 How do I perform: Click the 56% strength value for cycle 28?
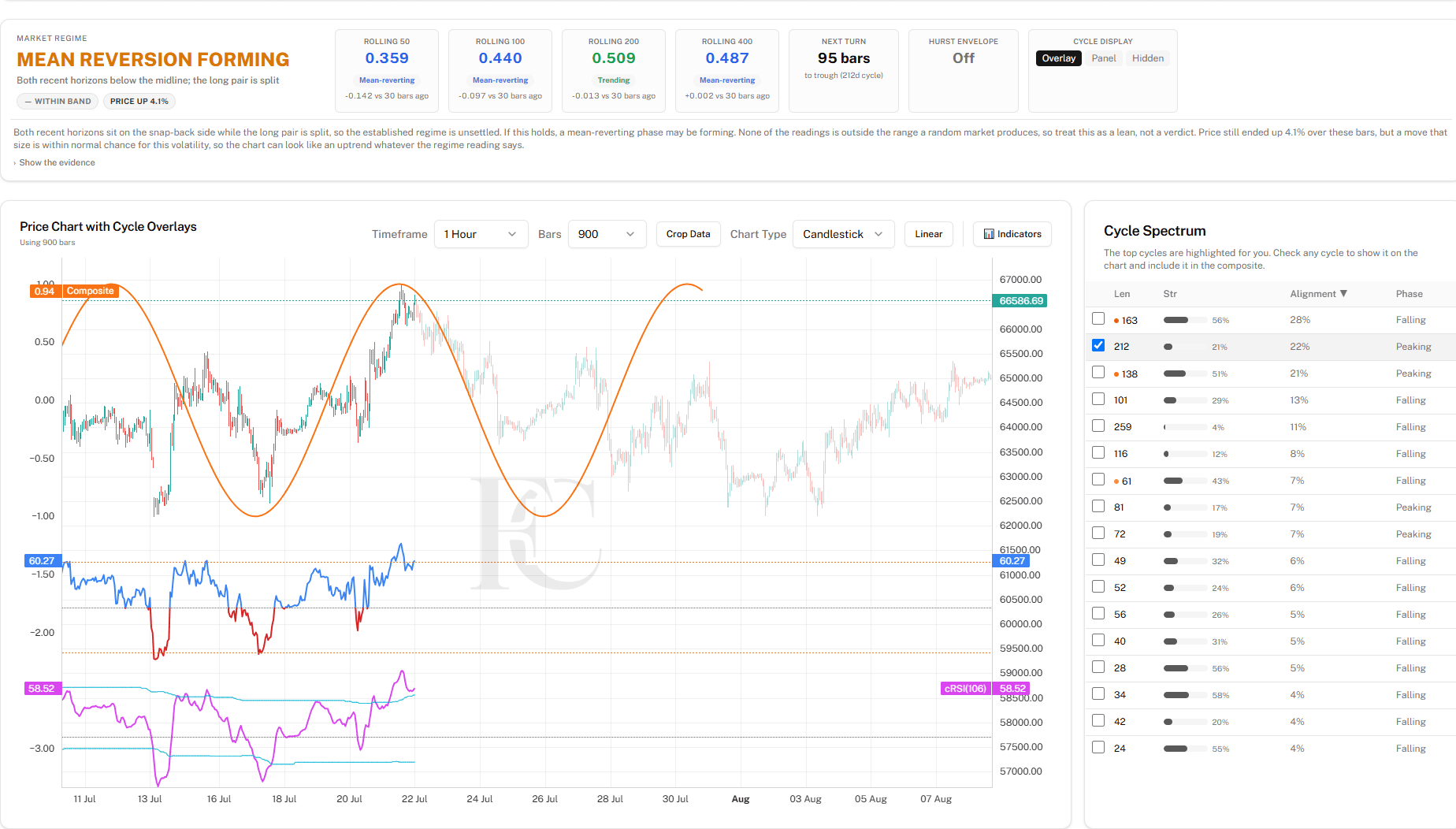click(x=1220, y=668)
